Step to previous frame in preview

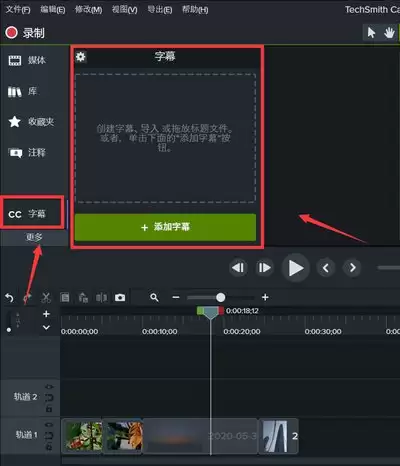[x=238, y=268]
